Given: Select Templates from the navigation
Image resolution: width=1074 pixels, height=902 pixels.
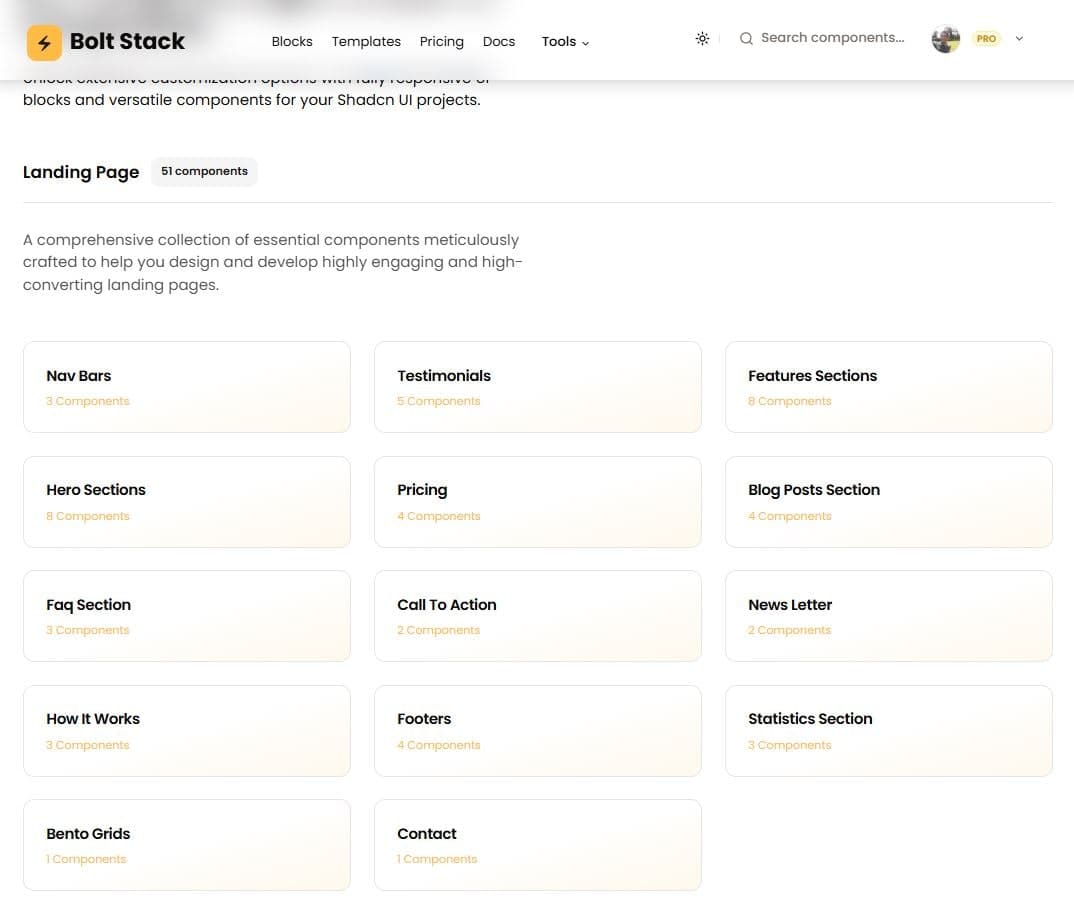Looking at the screenshot, I should coord(366,42).
